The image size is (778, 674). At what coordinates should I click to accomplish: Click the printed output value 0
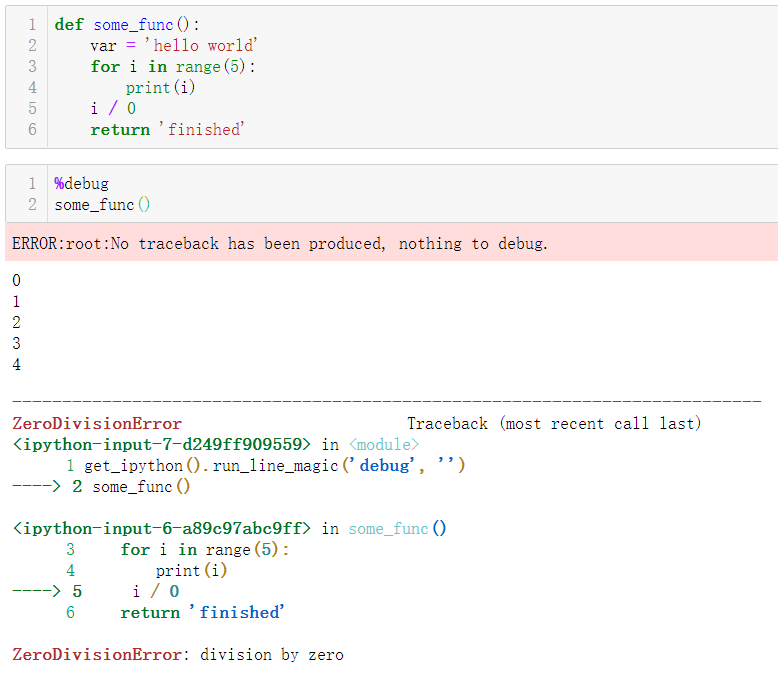(x=16, y=280)
